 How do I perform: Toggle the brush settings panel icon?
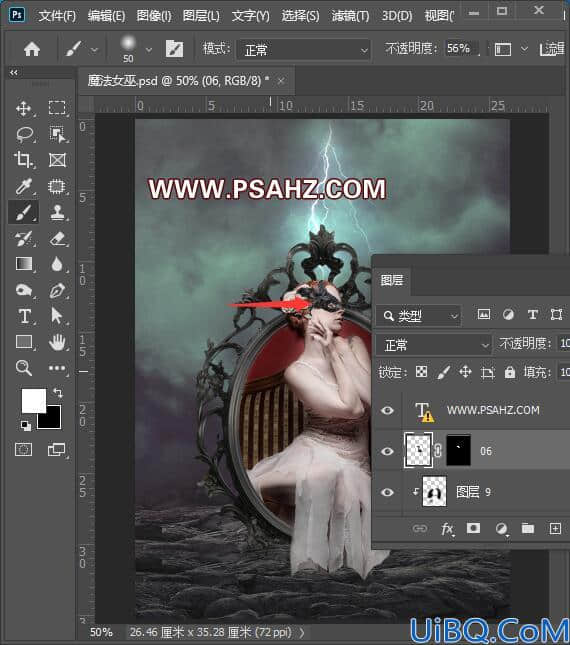click(x=174, y=49)
